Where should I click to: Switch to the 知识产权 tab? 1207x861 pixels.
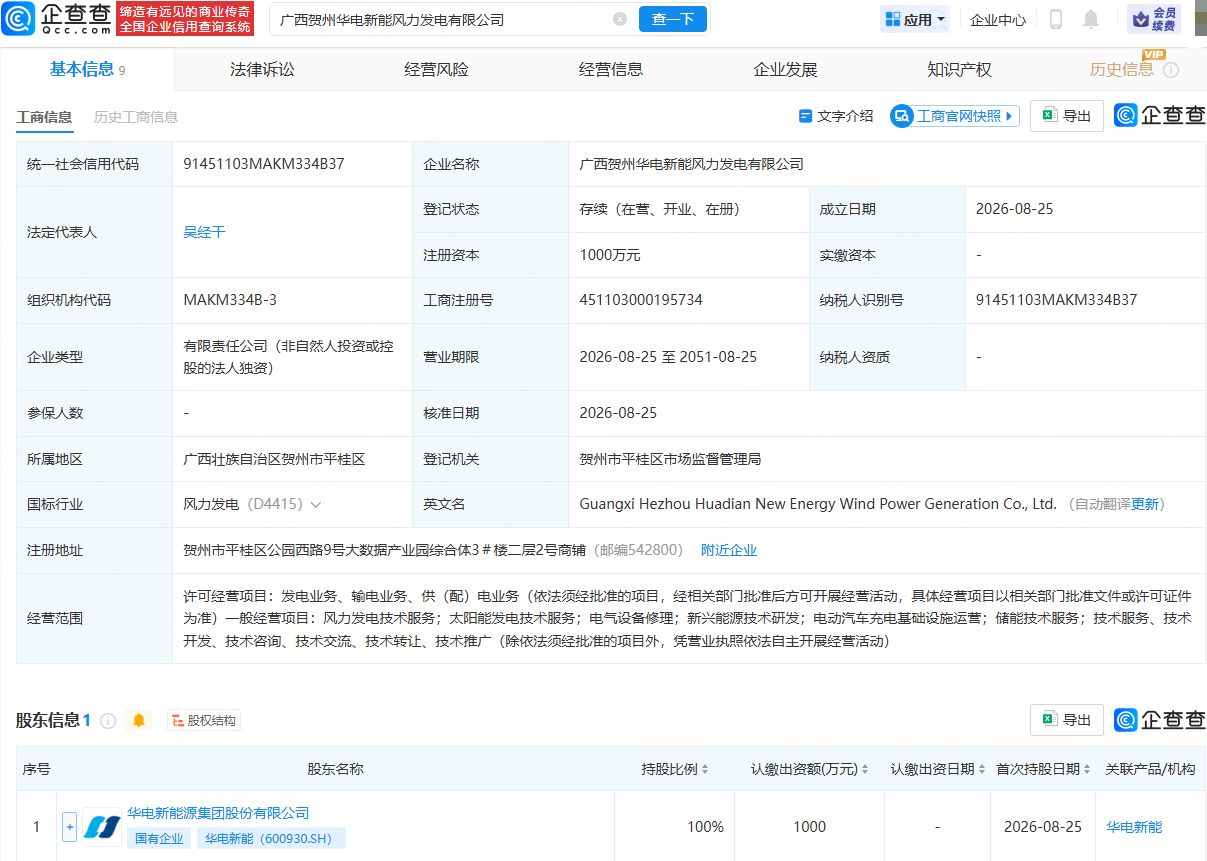[x=959, y=69]
